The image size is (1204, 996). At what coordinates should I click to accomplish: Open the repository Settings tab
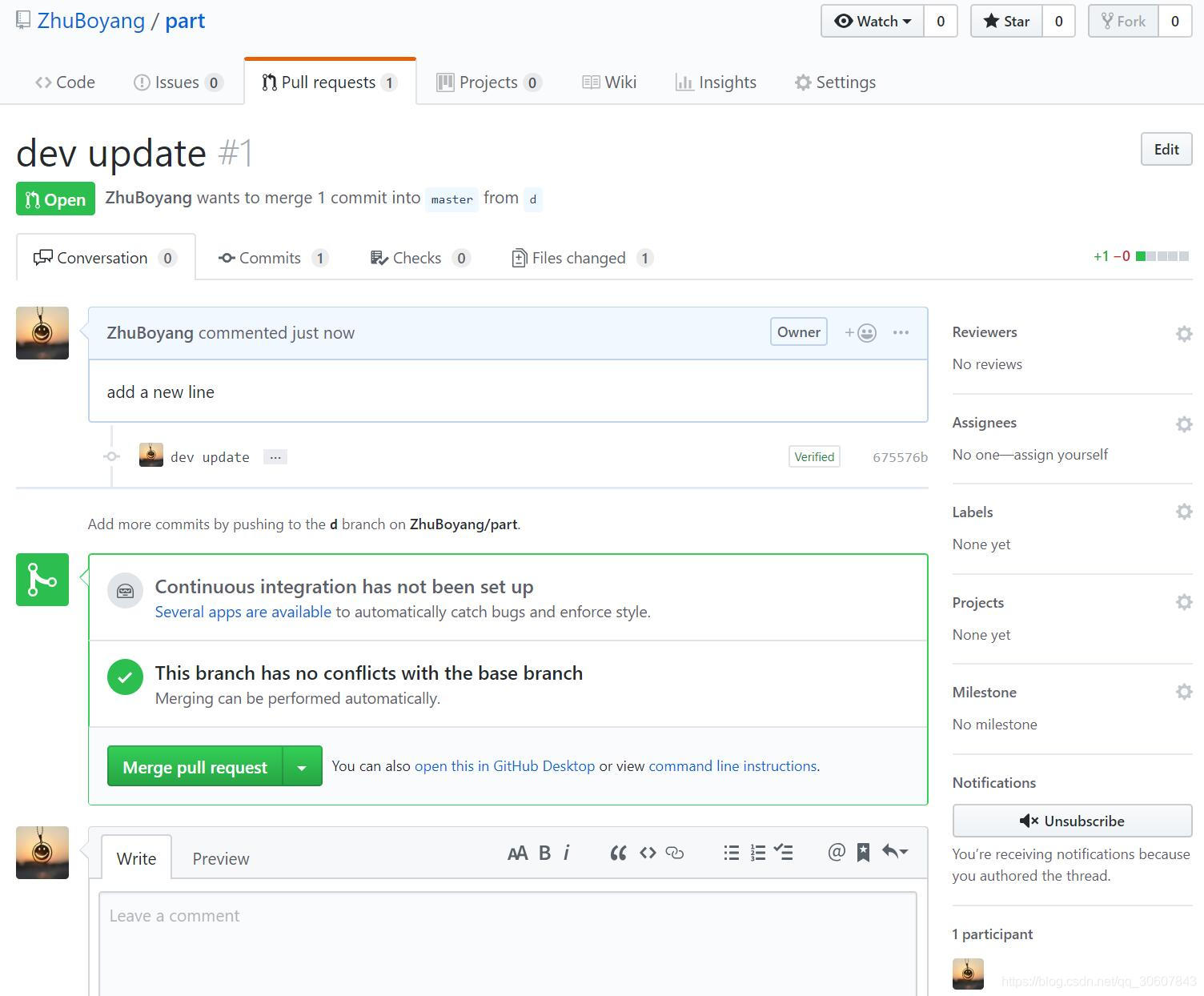click(x=835, y=82)
